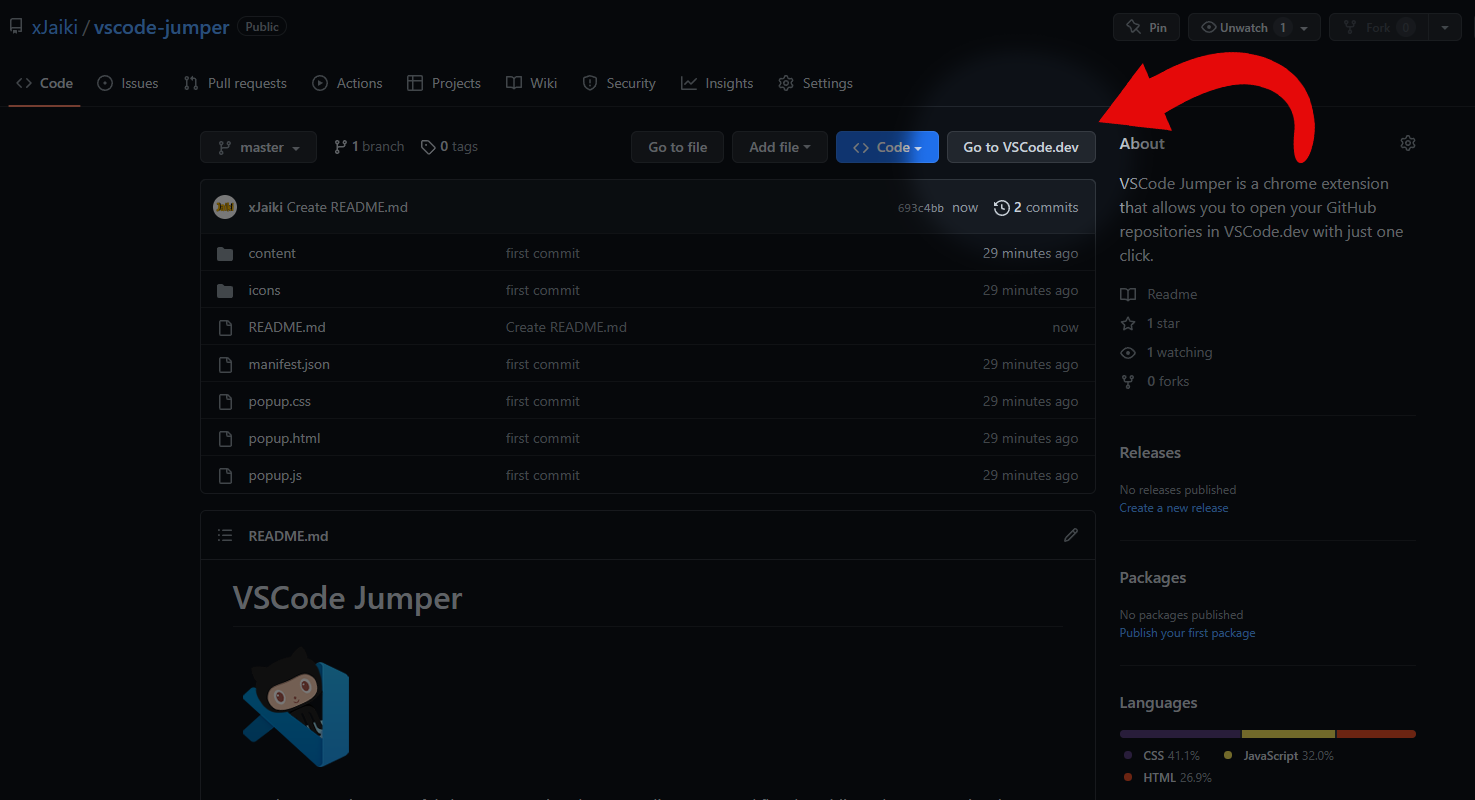Click the Readme book icon in About
The height and width of the screenshot is (800, 1475).
(1128, 295)
